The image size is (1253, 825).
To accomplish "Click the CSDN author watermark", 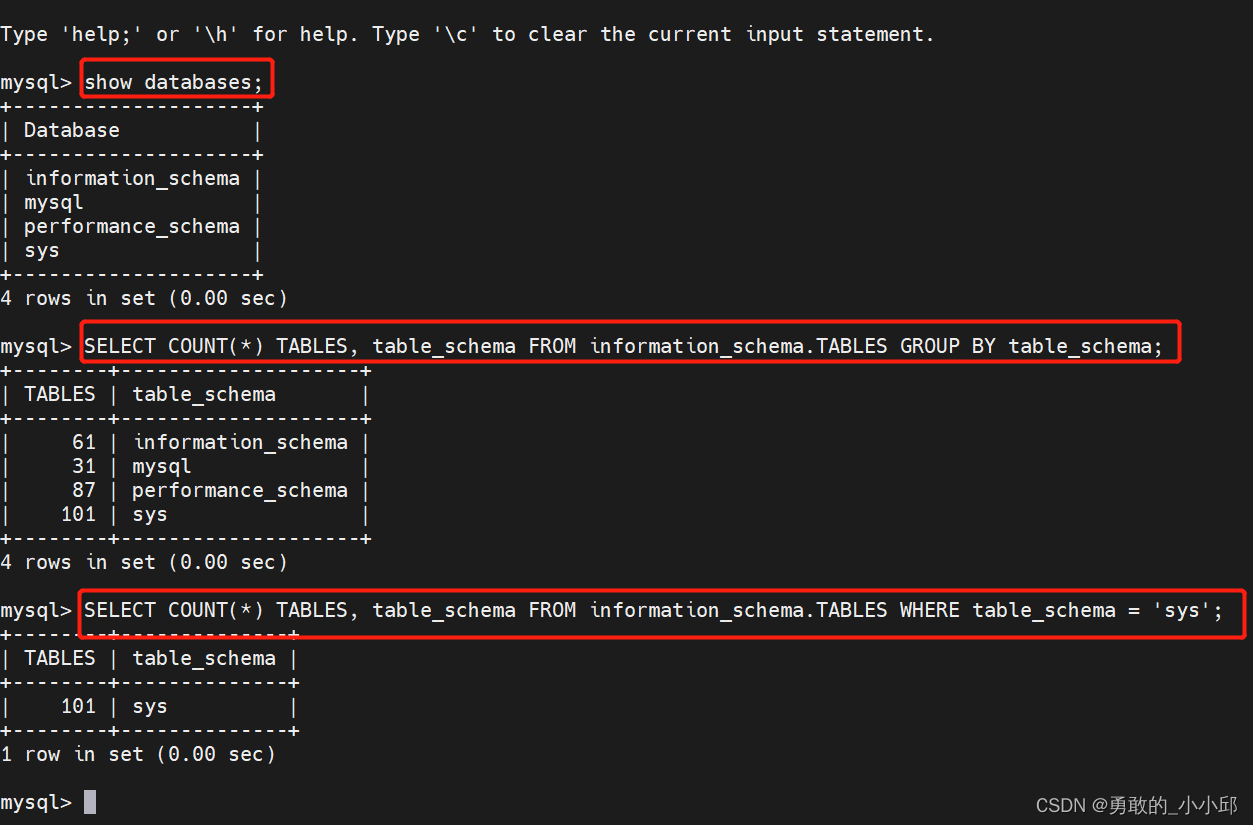I will click(x=1136, y=805).
